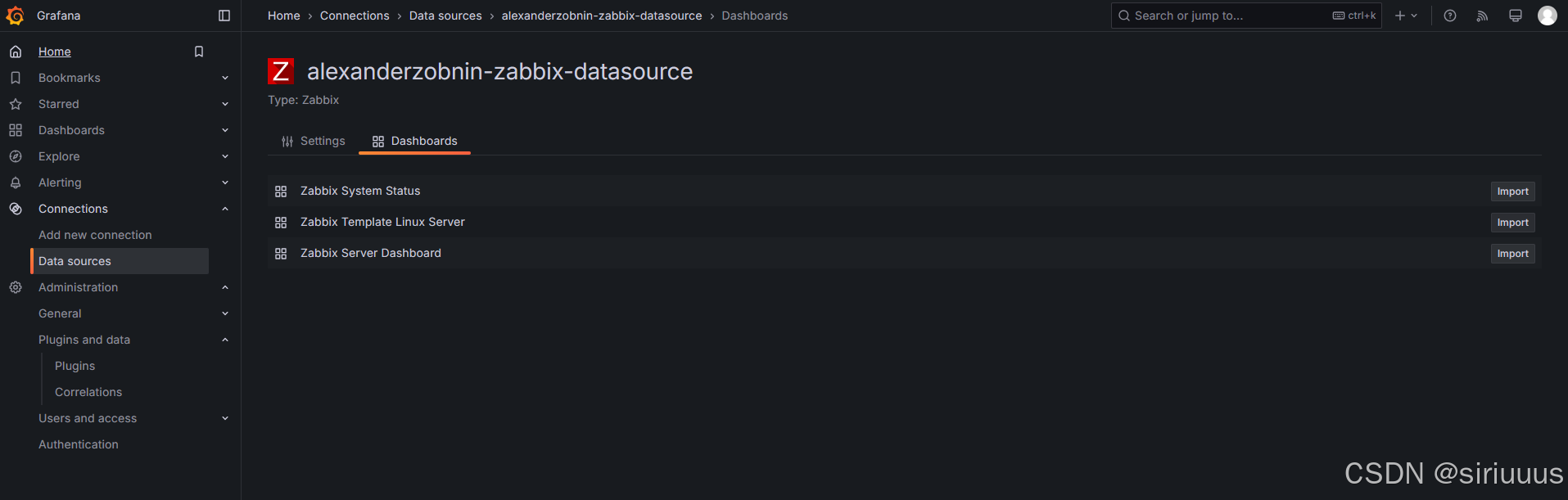Screen dimensions: 1568x500
Task: Click the Users and access label
Action: (x=88, y=418)
